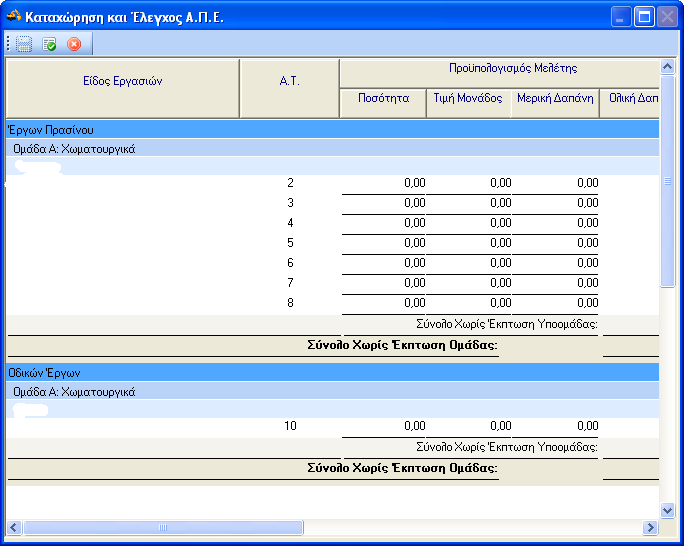Select the A.T. cell with value 7
The height and width of the screenshot is (546, 684).
coord(290,283)
